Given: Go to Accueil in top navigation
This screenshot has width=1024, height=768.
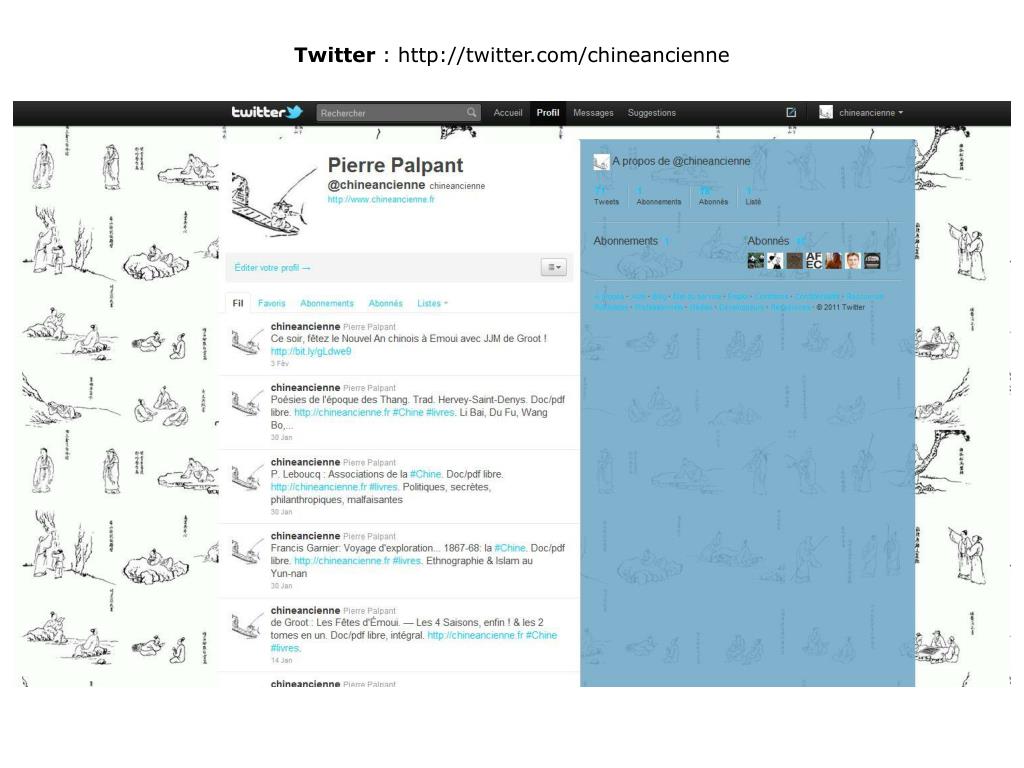Looking at the screenshot, I should point(507,112).
